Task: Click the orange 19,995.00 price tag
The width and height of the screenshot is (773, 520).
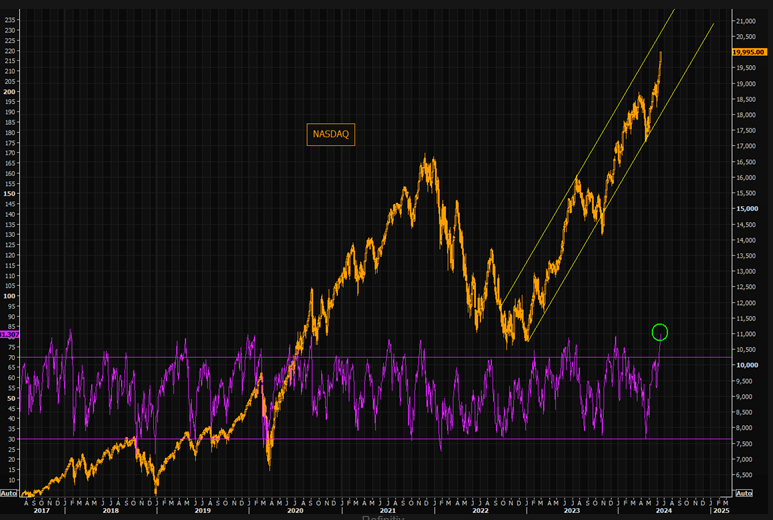Action: [749, 52]
